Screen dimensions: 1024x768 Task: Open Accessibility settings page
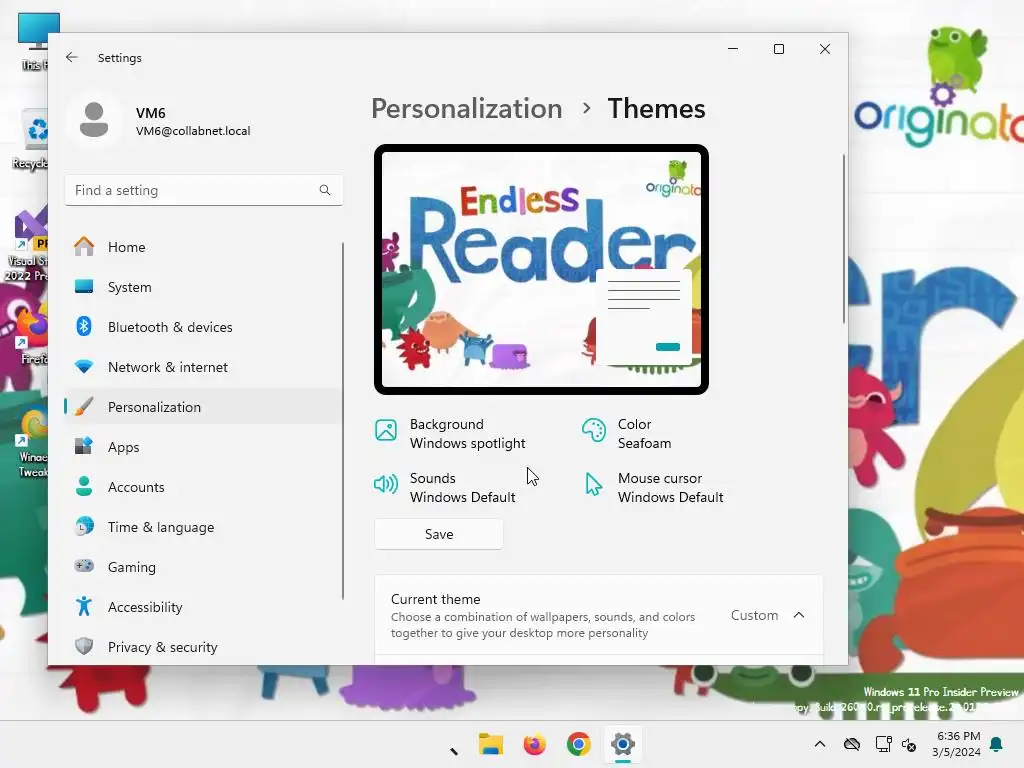click(x=203, y=606)
